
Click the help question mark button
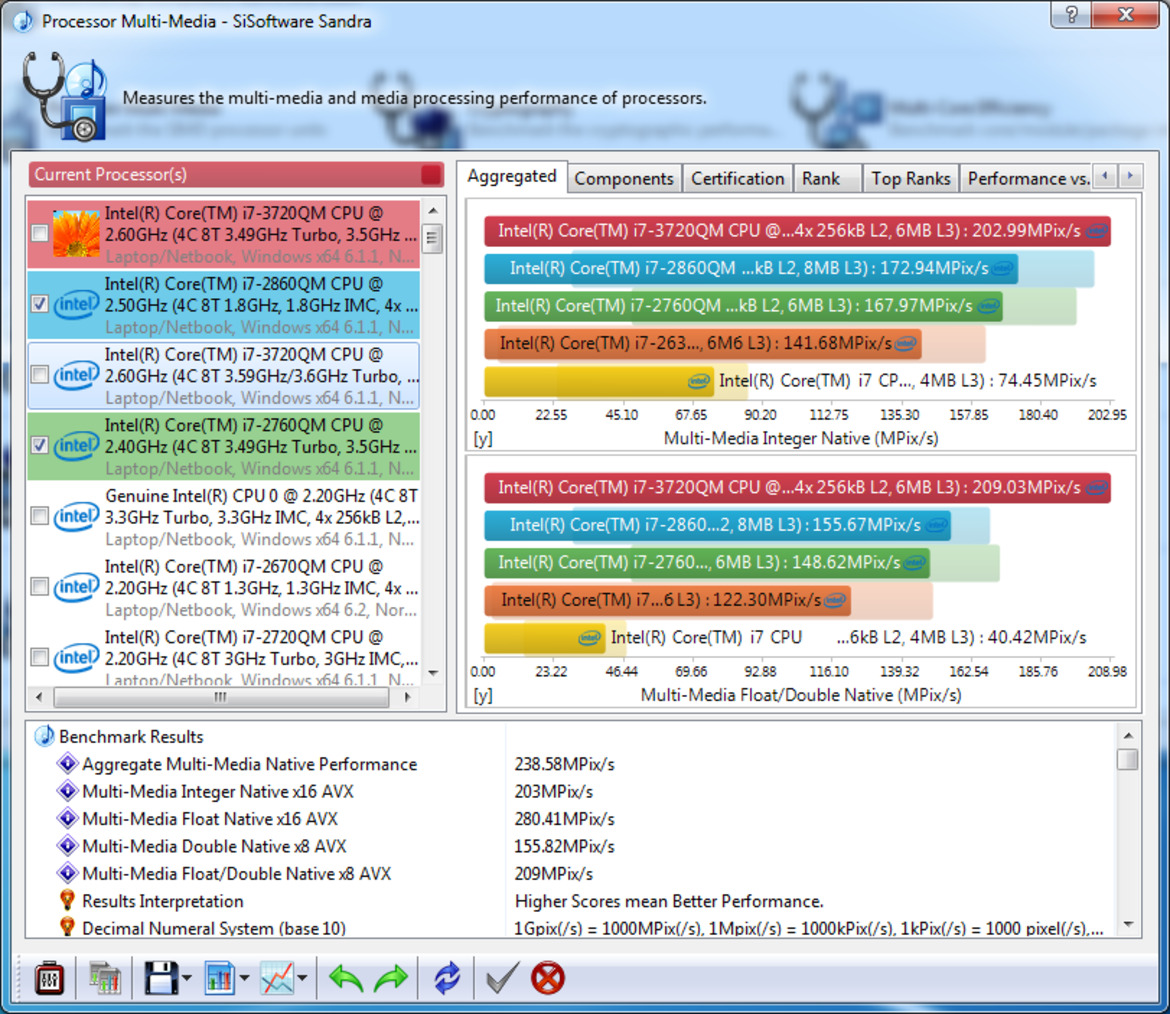point(1072,14)
